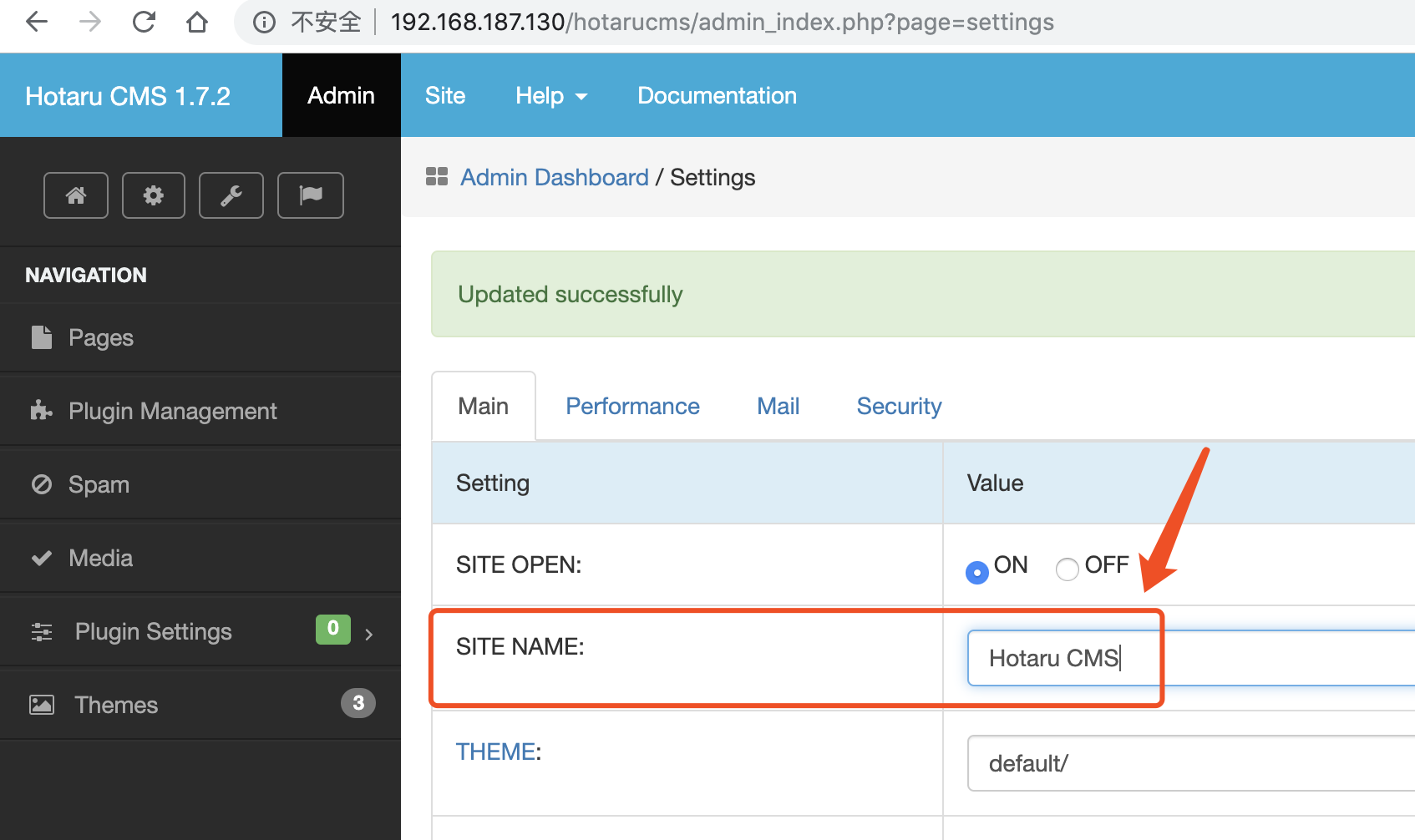Click the Plugin Management puzzle icon

click(42, 410)
